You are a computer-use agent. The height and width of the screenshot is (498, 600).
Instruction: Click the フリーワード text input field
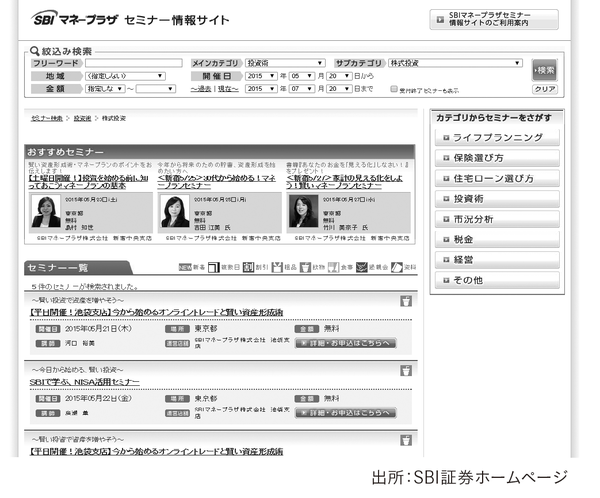click(134, 62)
